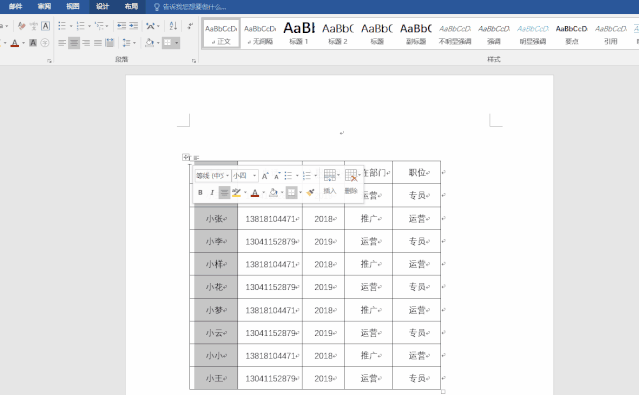Click mini toolbar borders button
Image resolution: width=639 pixels, height=395 pixels.
(x=291, y=192)
